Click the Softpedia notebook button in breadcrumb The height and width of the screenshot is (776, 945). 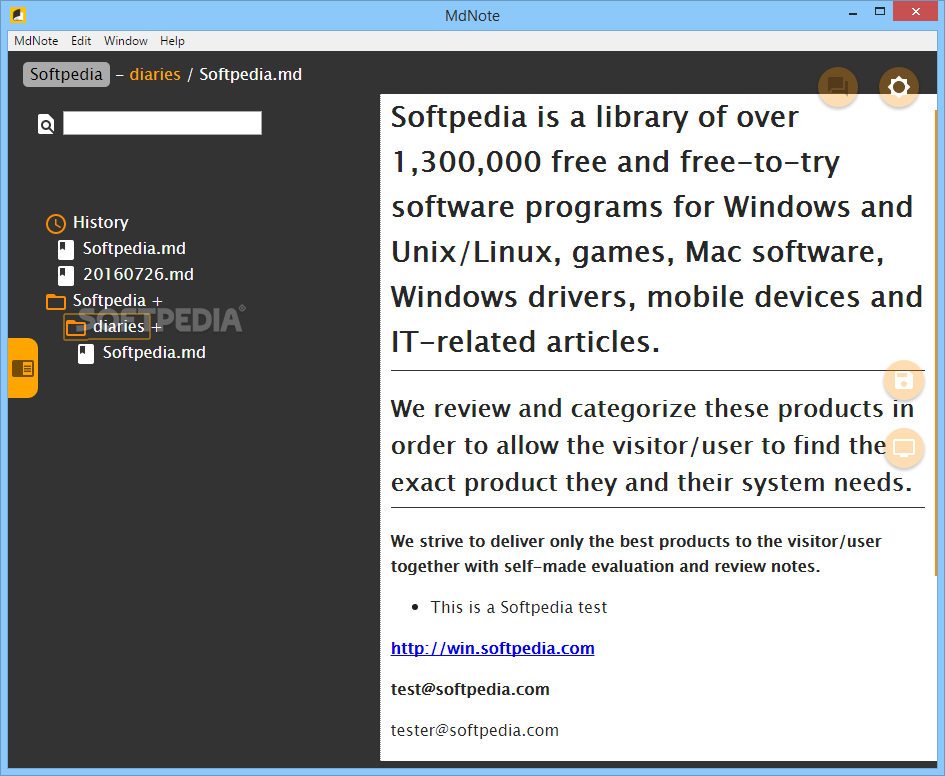point(66,74)
